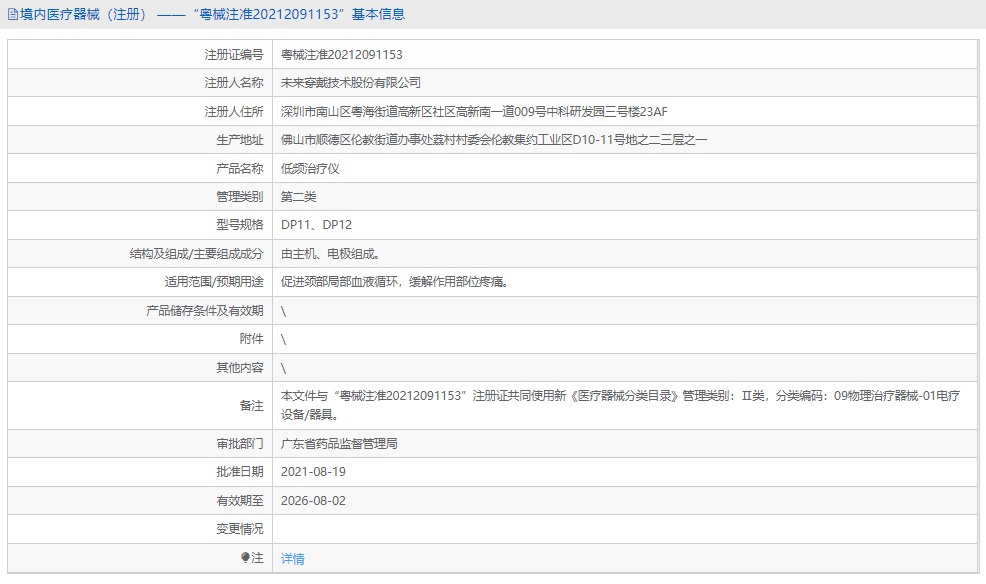
Task: Click the 生产地址 label
Action: coord(240,140)
